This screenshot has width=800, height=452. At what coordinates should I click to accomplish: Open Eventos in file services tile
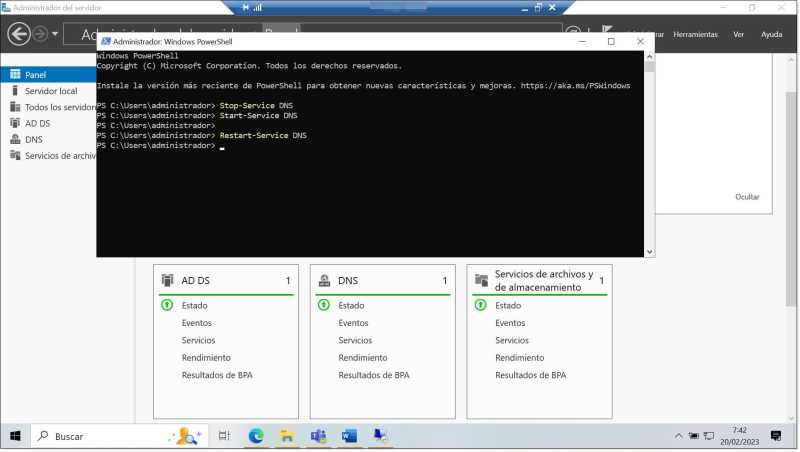(510, 323)
